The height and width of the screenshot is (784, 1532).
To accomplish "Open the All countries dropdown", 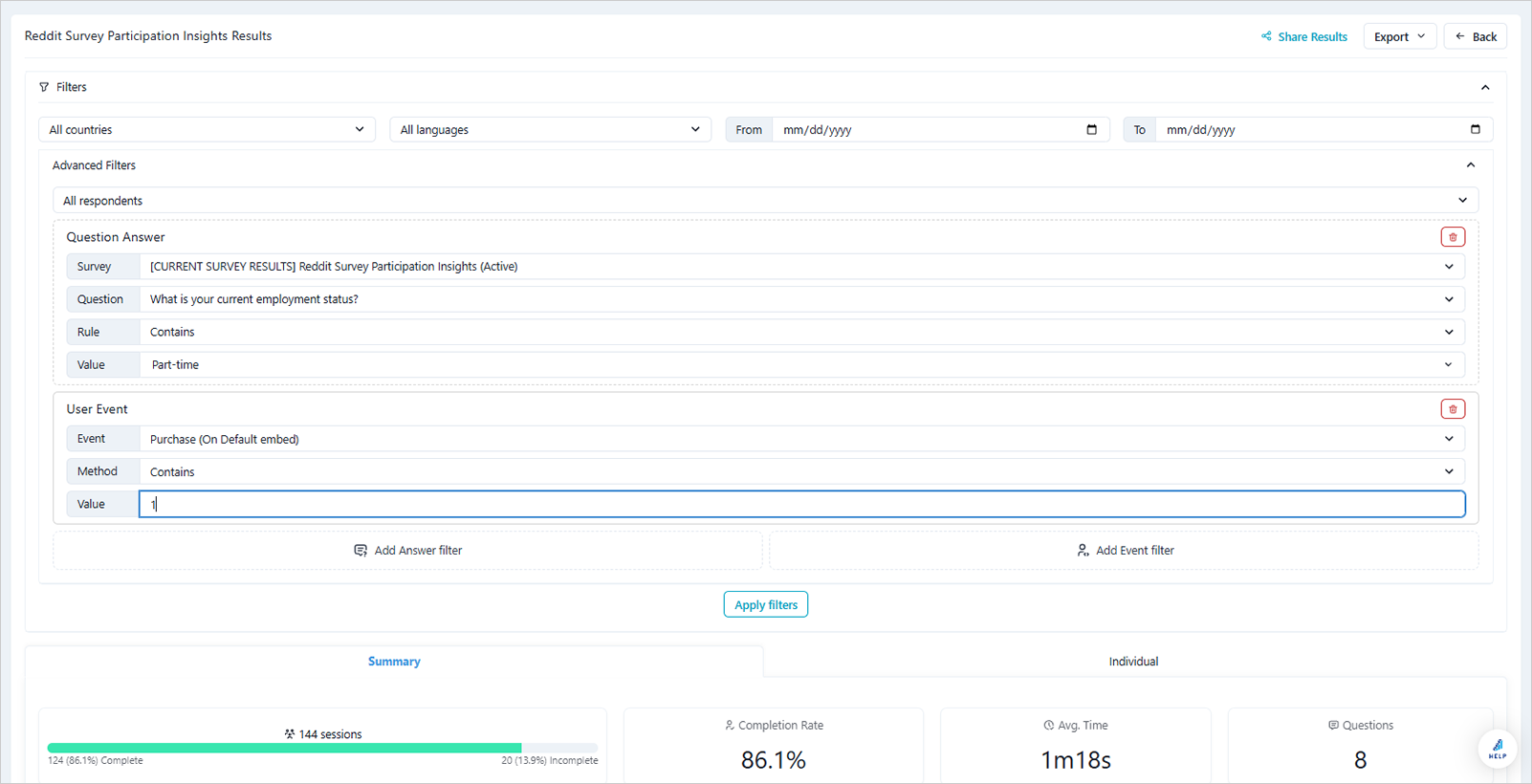I will coord(207,129).
